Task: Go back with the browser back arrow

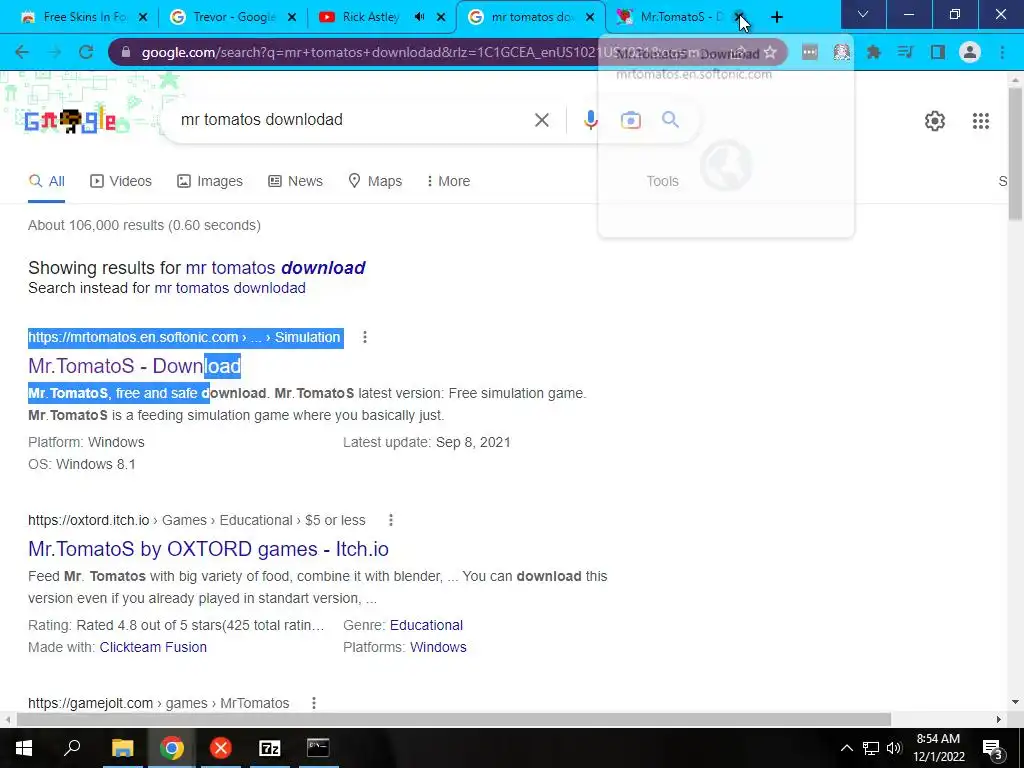Action: pos(22,52)
